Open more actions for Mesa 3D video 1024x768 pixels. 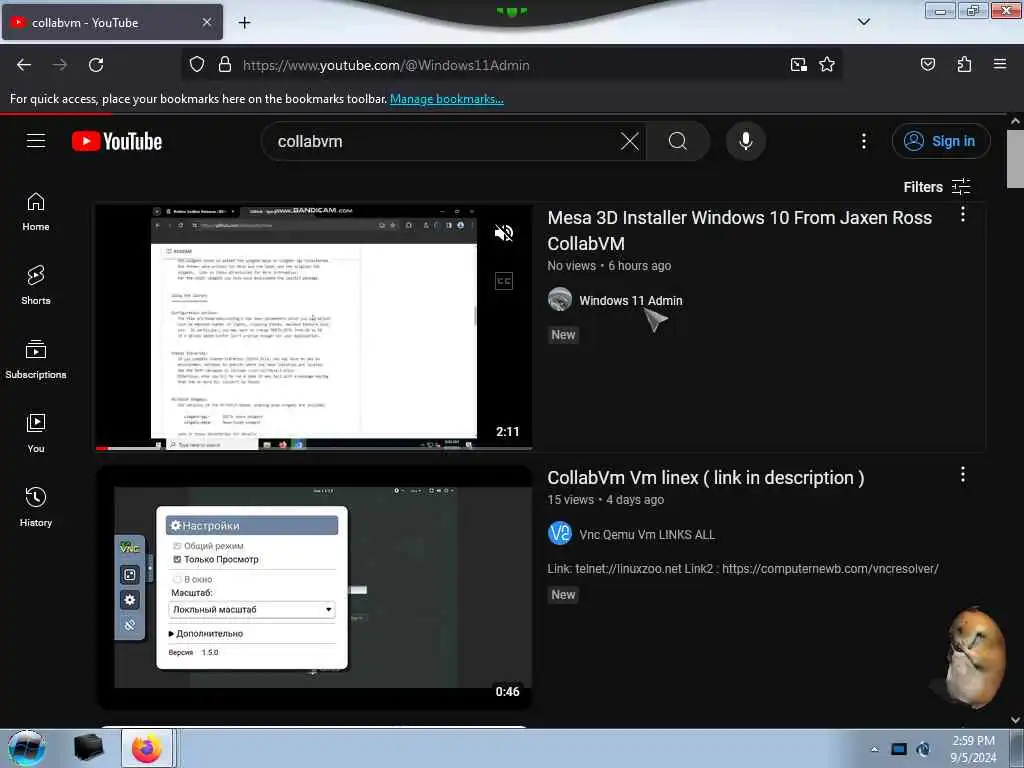point(963,214)
